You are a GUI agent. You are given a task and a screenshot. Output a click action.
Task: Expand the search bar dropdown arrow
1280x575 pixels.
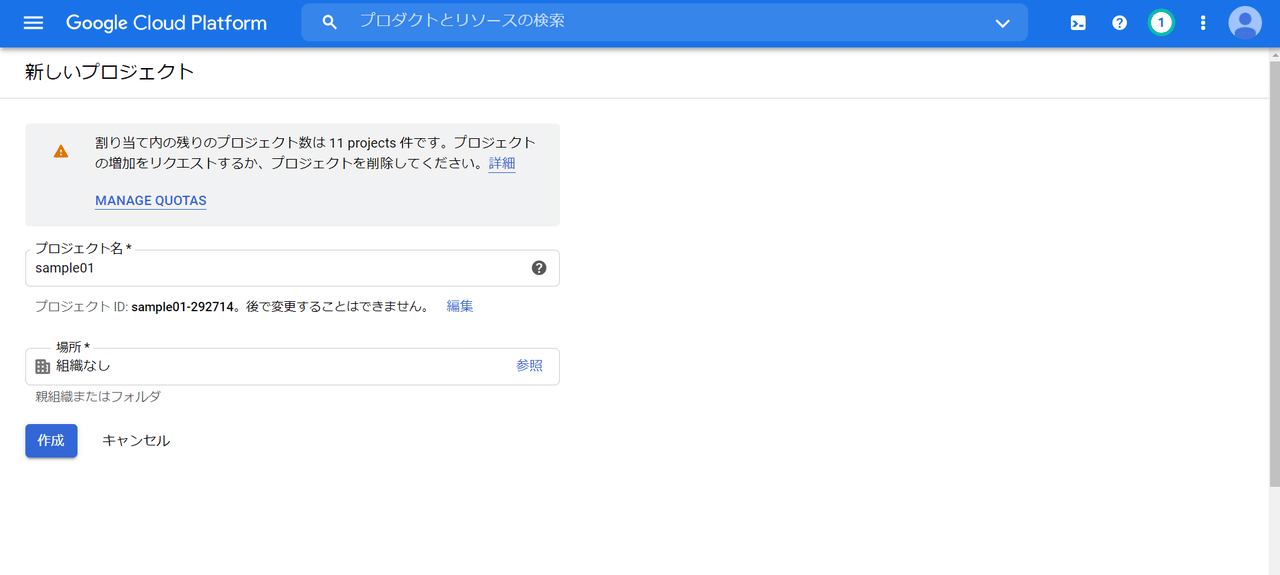point(1003,23)
